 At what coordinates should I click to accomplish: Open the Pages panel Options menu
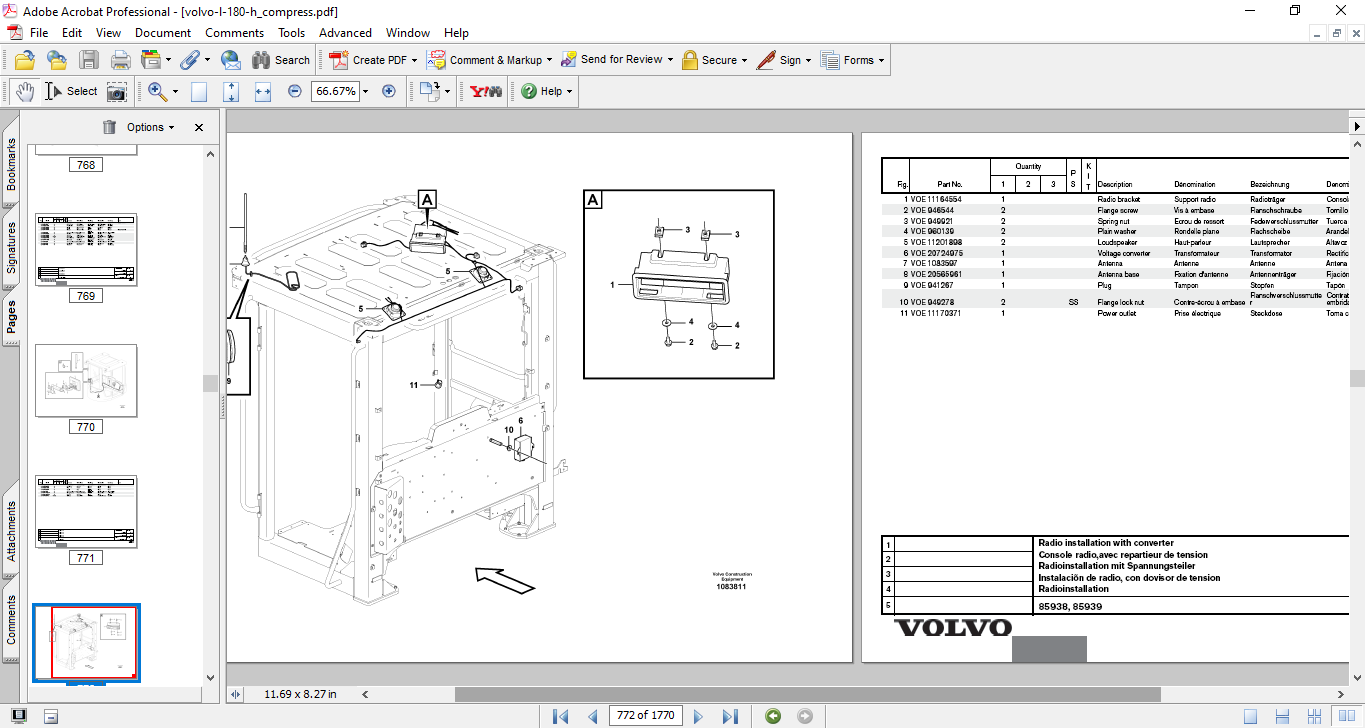click(150, 127)
